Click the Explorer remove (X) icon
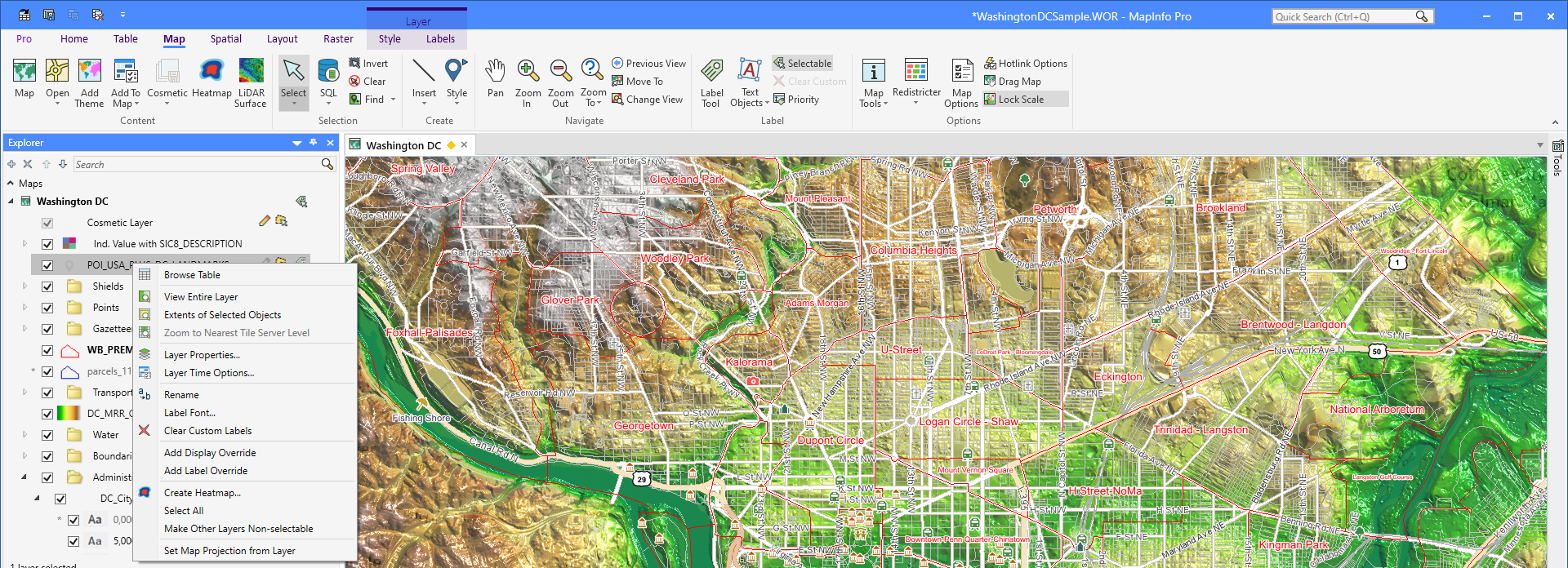 [x=28, y=164]
